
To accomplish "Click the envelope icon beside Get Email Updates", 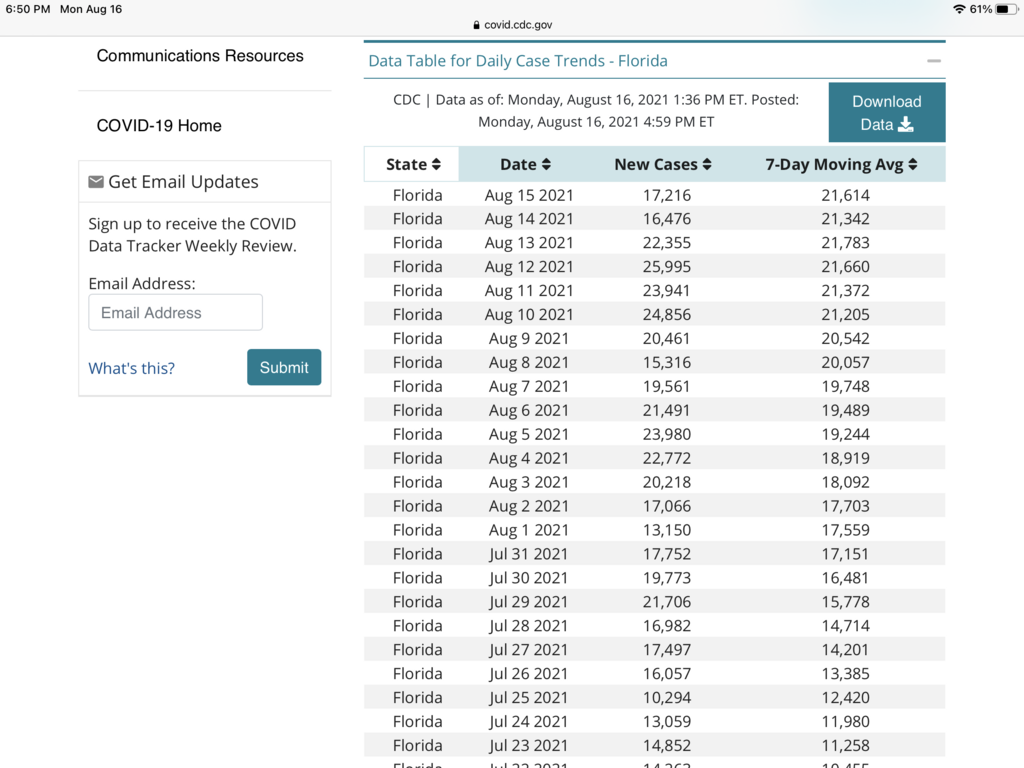I will (96, 182).
